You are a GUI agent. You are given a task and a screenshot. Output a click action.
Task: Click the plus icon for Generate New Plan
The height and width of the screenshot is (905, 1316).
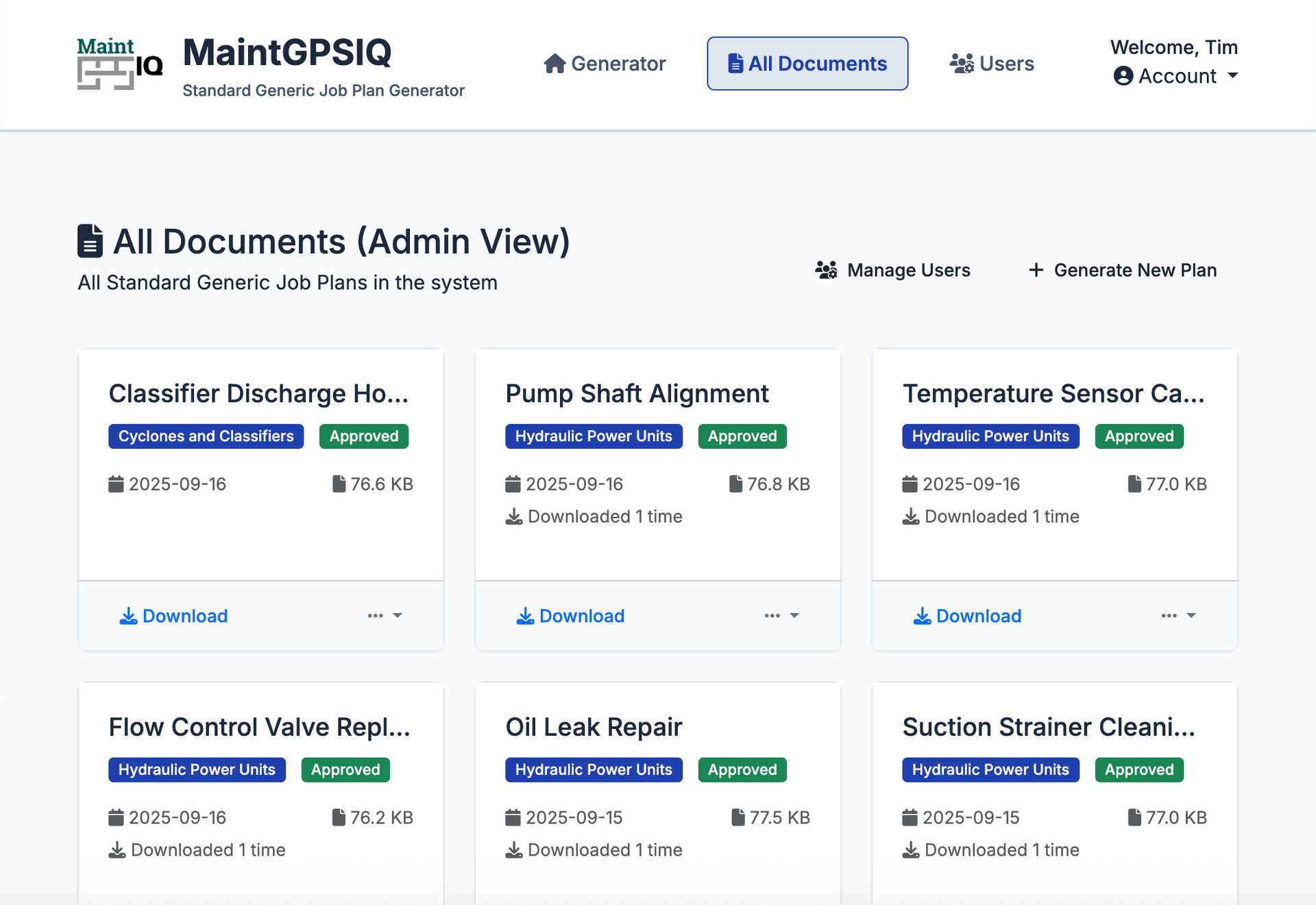pos(1036,270)
